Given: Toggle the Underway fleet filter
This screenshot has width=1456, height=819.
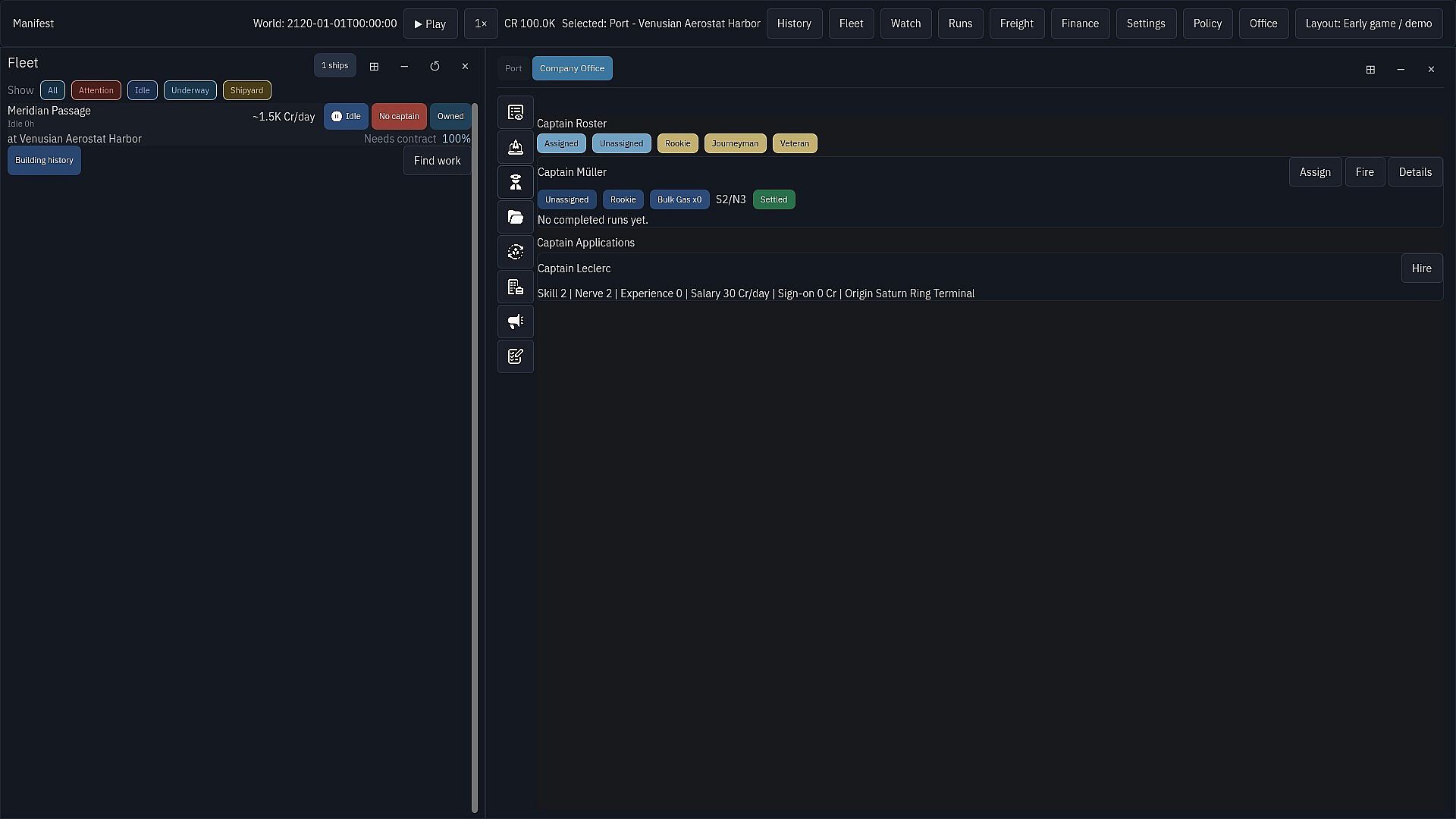Looking at the screenshot, I should pos(190,91).
